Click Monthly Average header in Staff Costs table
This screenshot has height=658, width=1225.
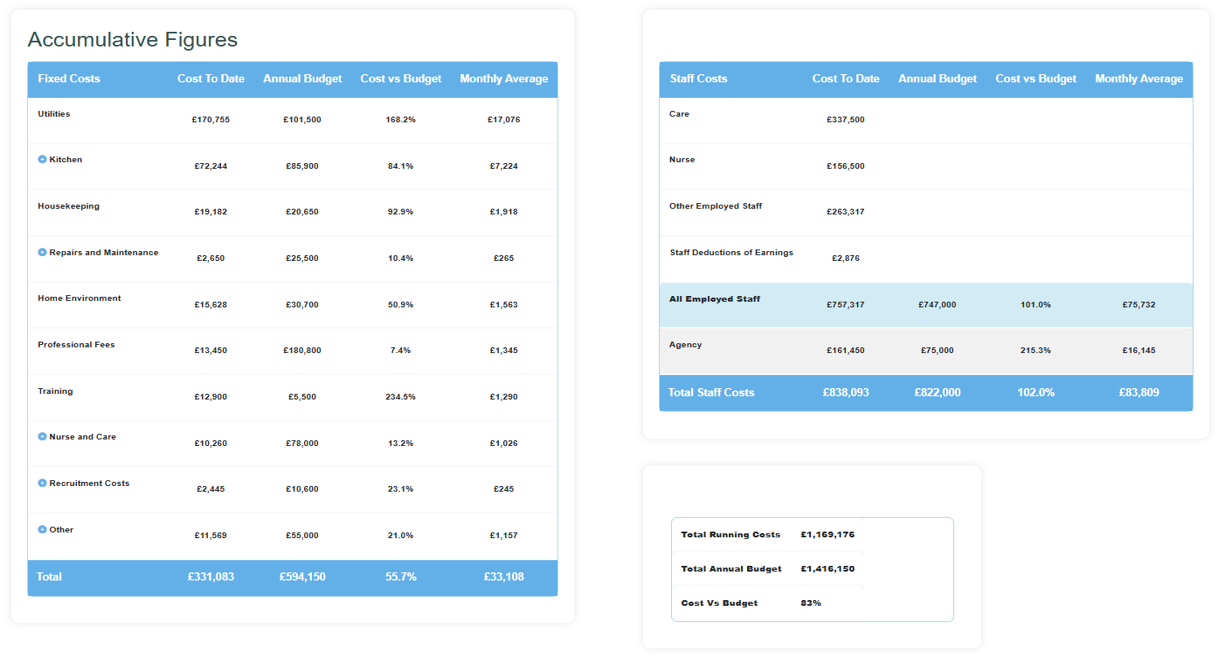click(x=1138, y=79)
